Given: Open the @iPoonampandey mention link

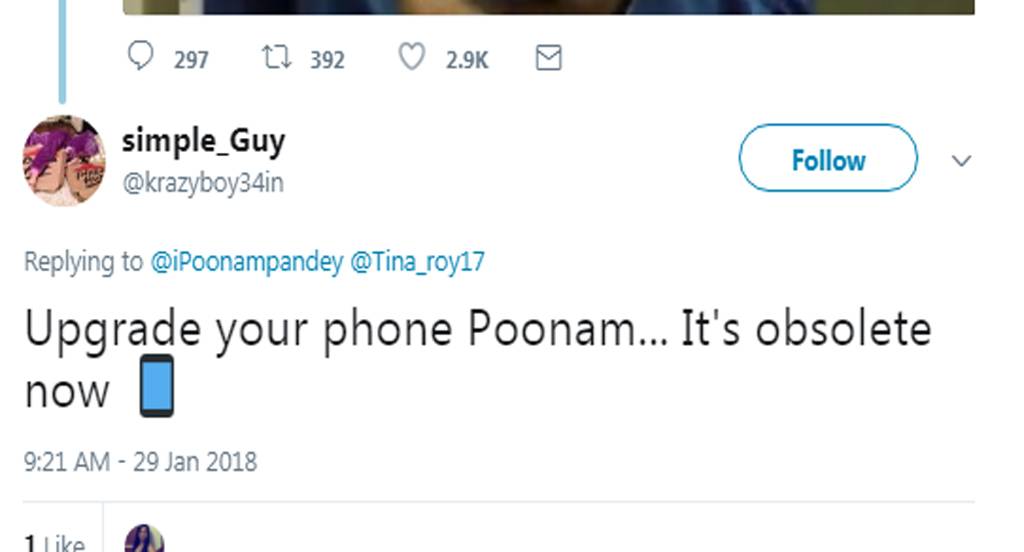Looking at the screenshot, I should pyautogui.click(x=246, y=262).
